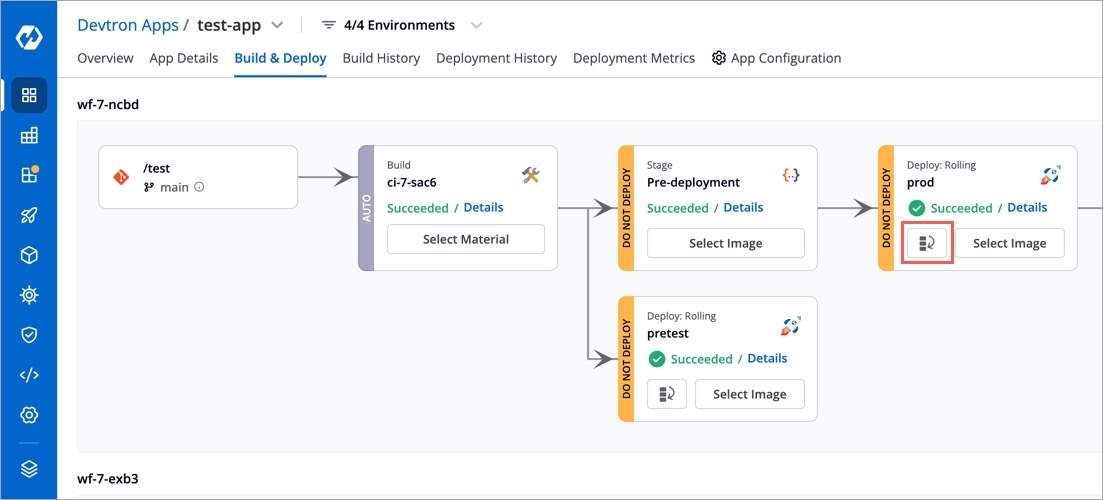Click the /test source node card
The width and height of the screenshot is (1103, 500).
point(198,177)
